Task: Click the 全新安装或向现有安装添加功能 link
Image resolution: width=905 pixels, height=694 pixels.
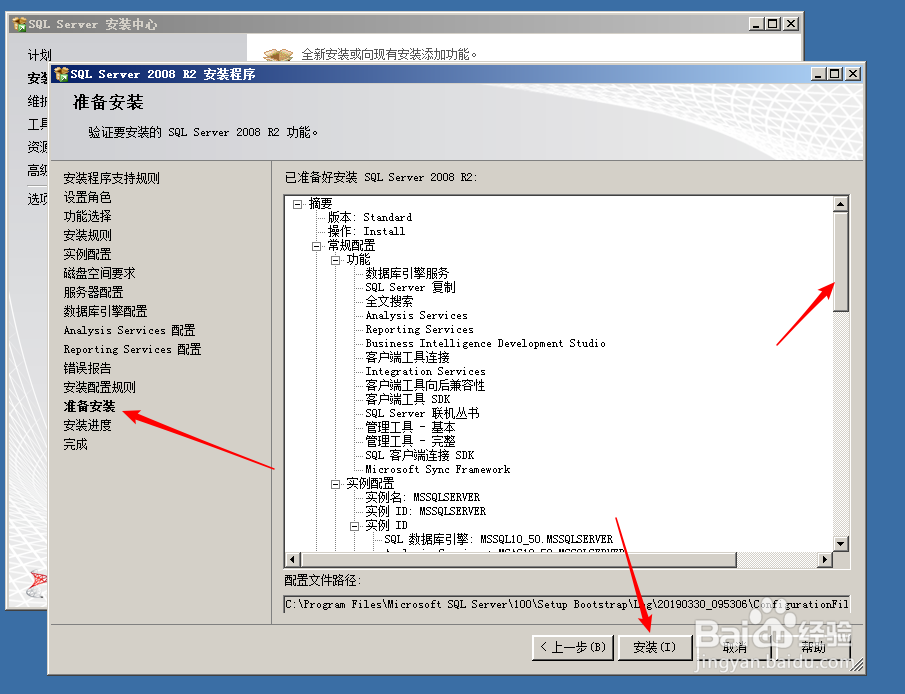Action: [x=389, y=54]
